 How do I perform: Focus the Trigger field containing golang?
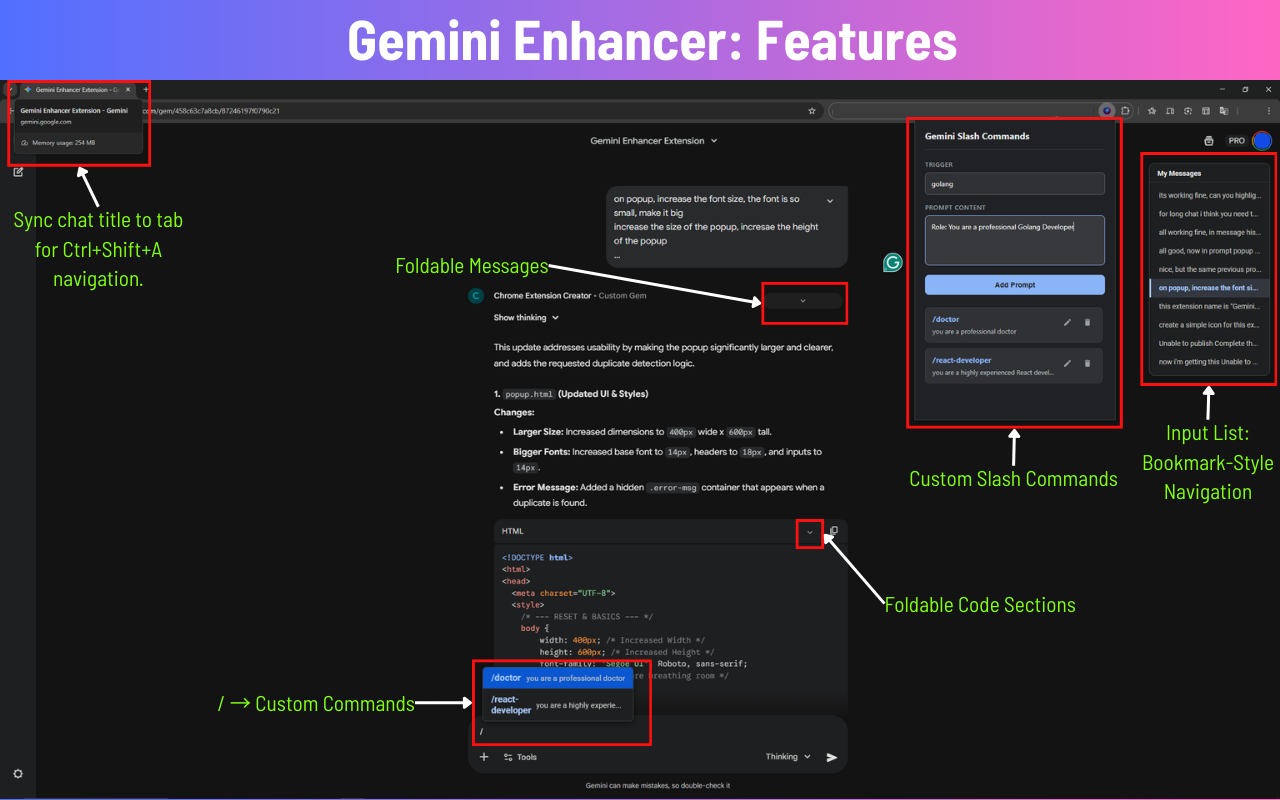tap(1015, 184)
